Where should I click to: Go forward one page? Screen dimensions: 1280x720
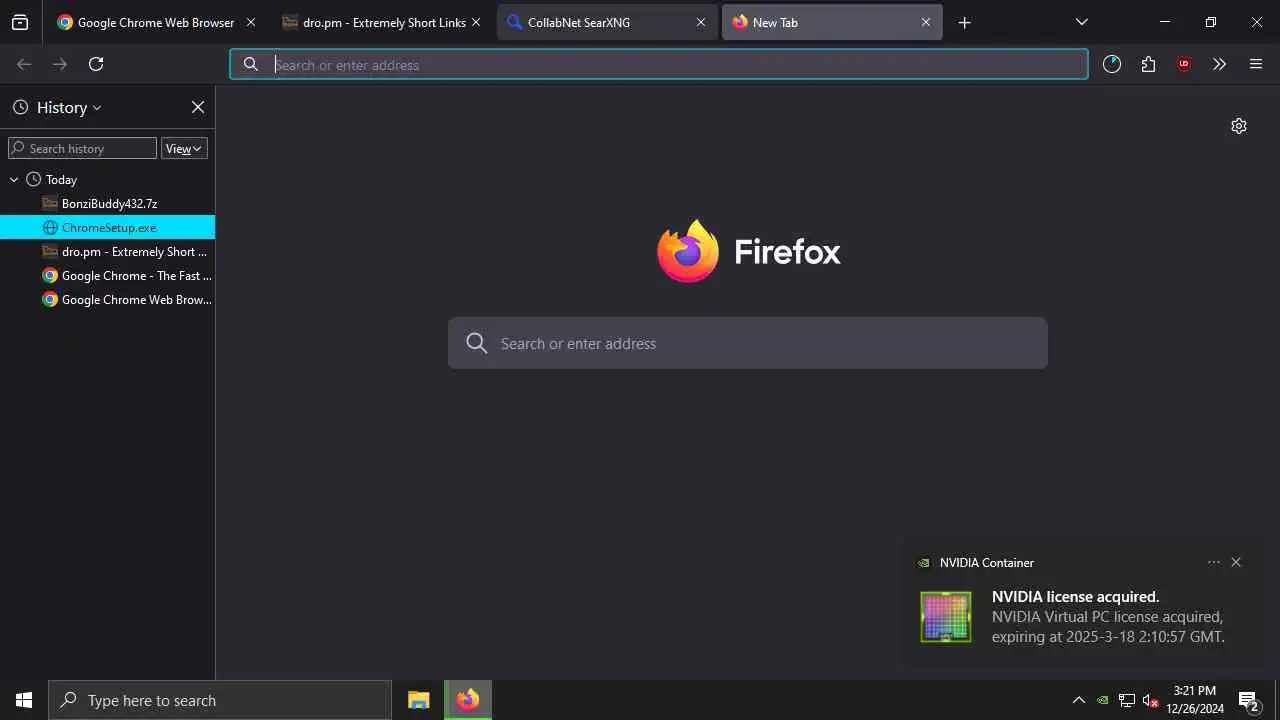[x=60, y=64]
